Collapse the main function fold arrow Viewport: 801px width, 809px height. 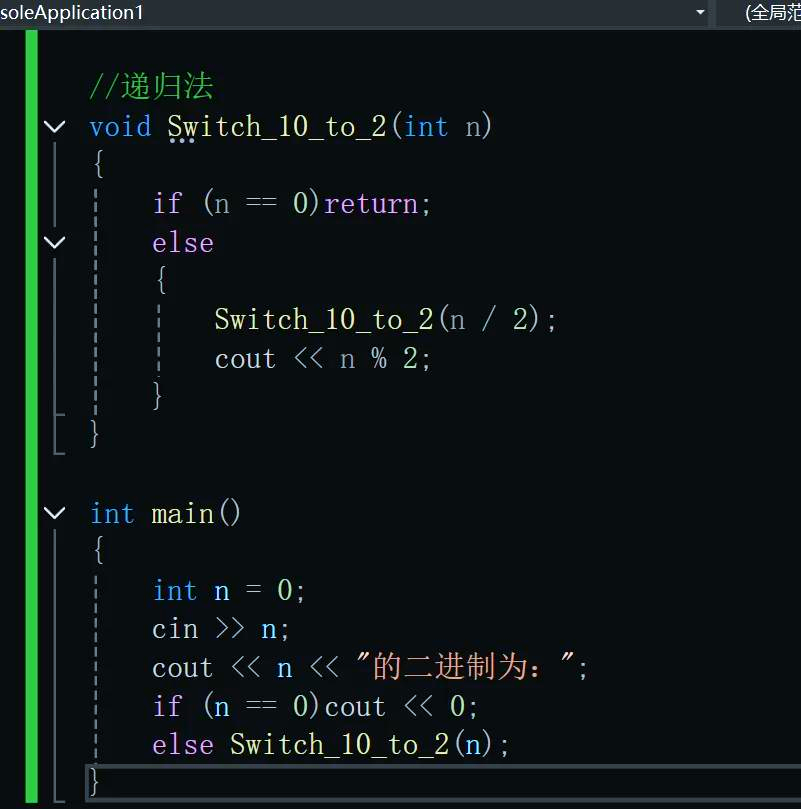click(55, 512)
